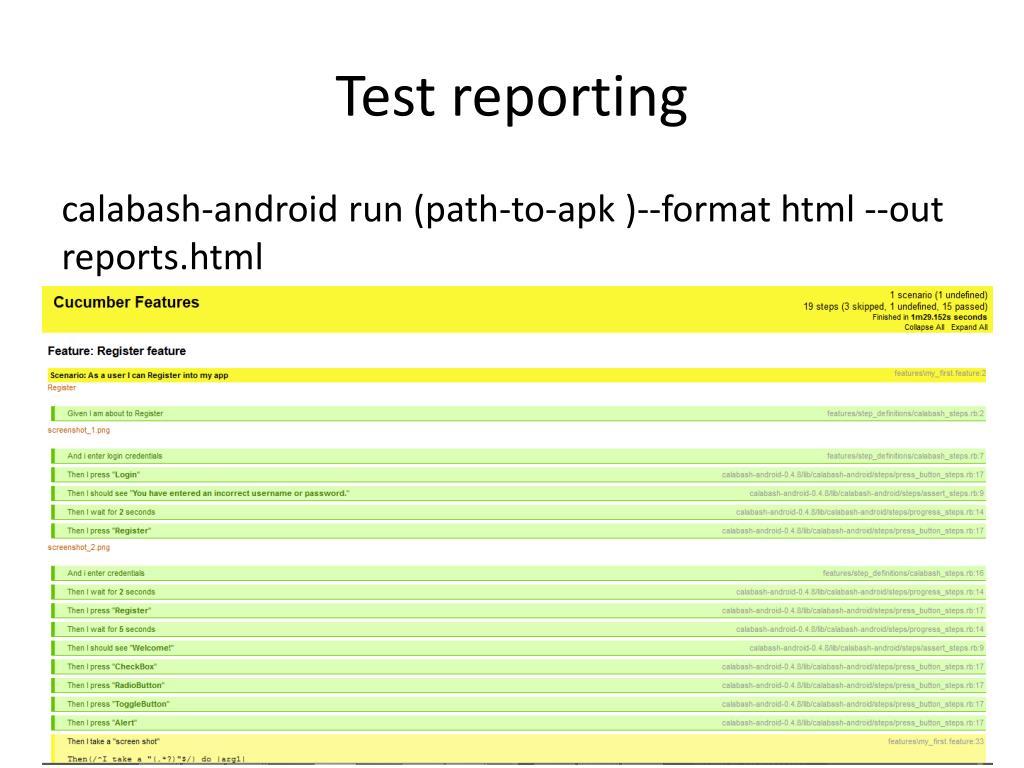Click file path in press "ToggleButton" row

tap(853, 704)
